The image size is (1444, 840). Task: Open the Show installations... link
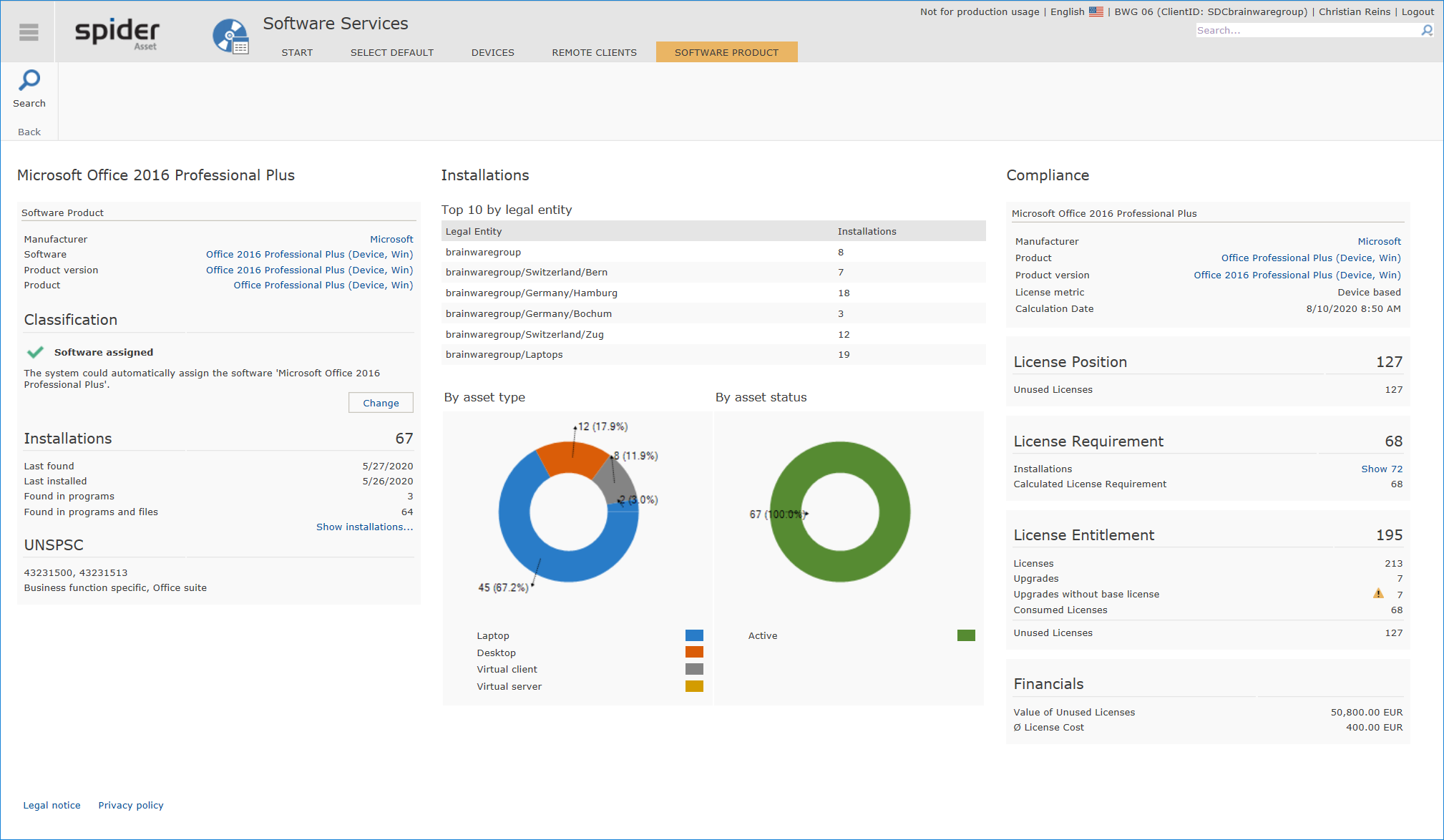pyautogui.click(x=364, y=527)
